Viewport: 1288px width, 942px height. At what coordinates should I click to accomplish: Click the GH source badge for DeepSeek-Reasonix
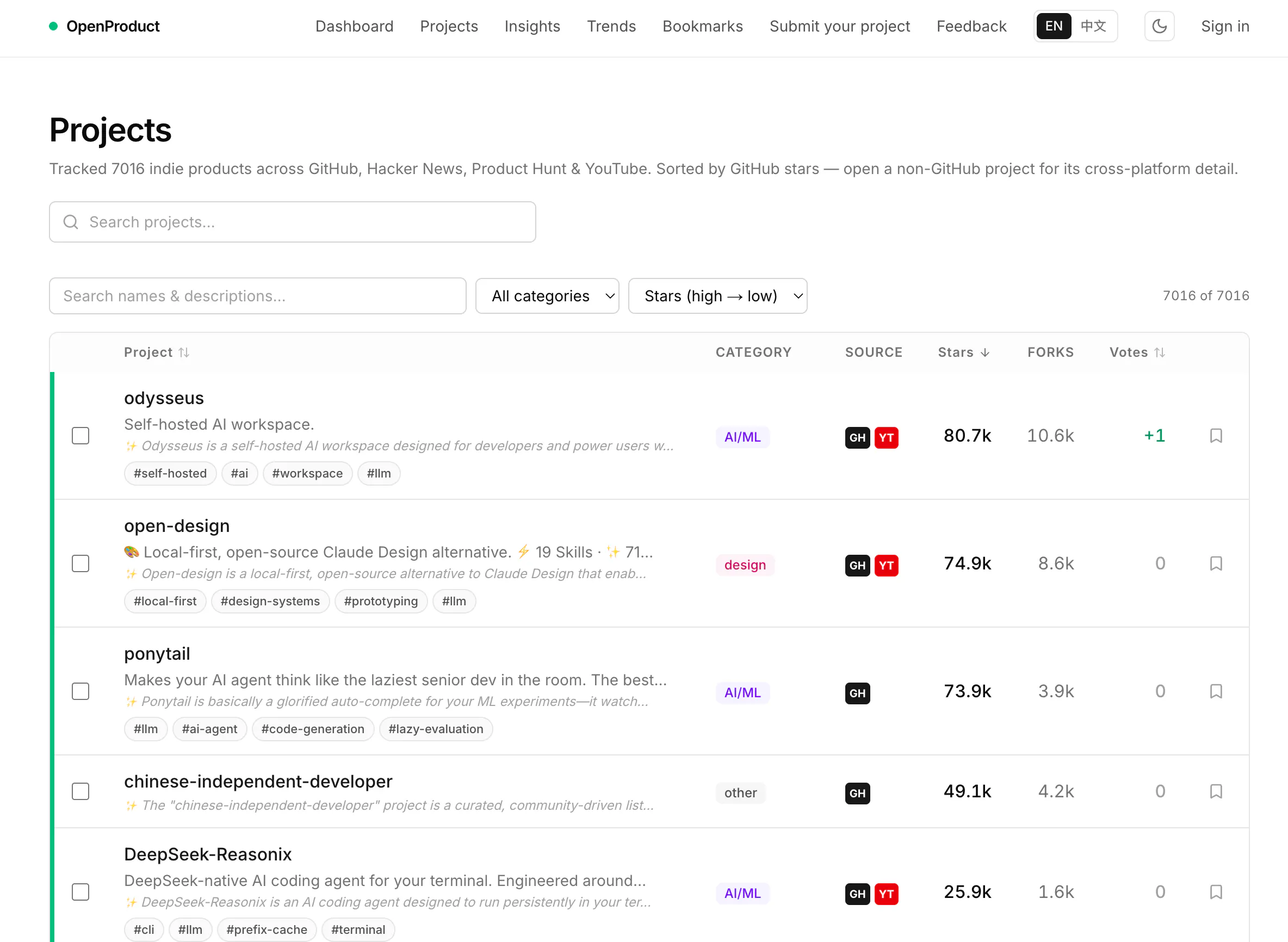coord(857,894)
